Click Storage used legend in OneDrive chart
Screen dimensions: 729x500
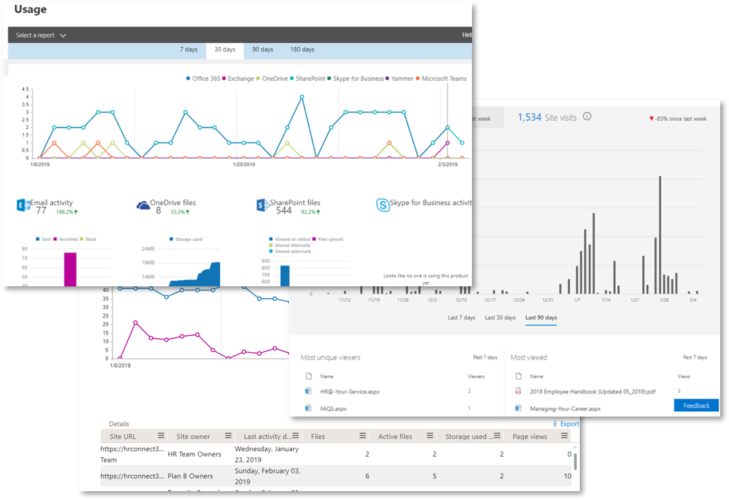(186, 239)
